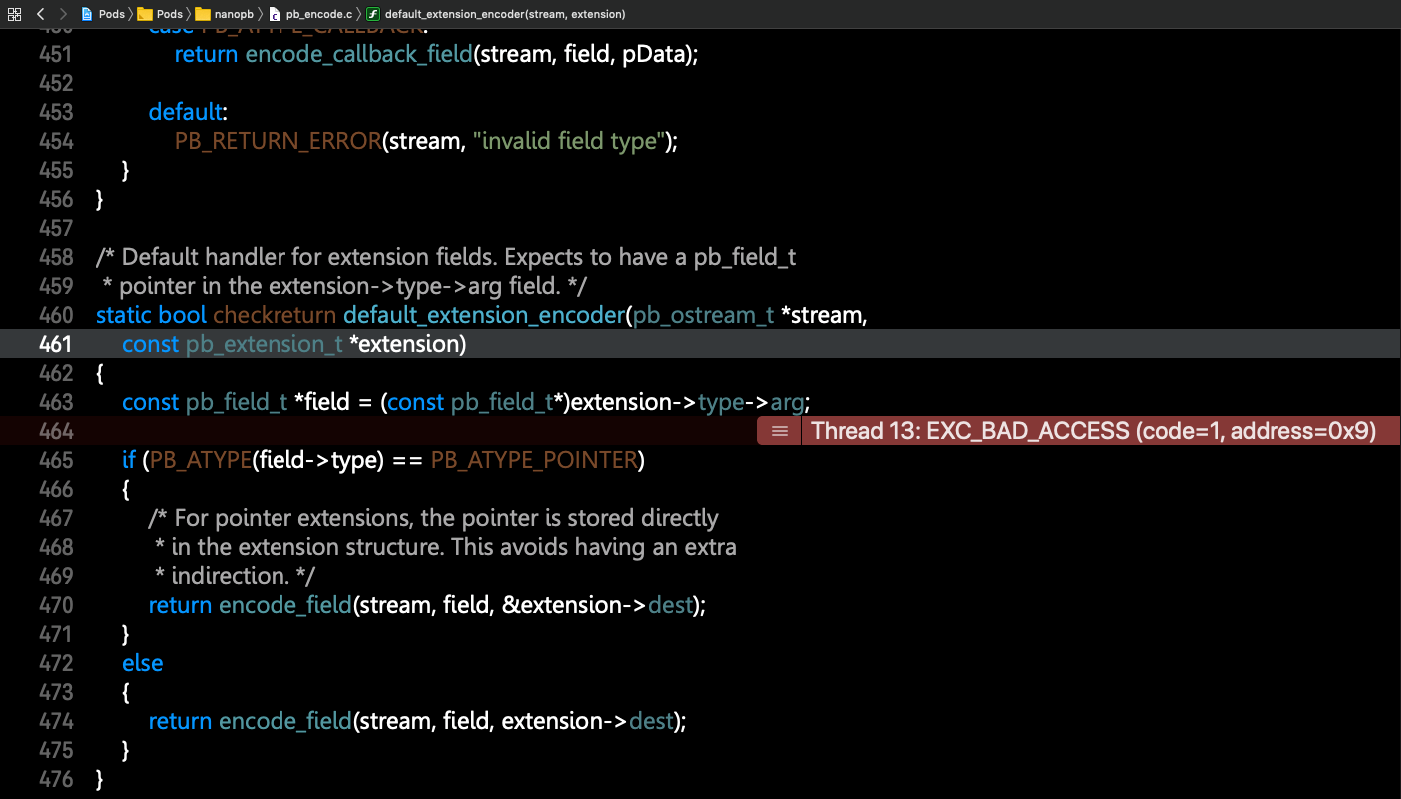The image size is (1401, 799).
Task: Place cursor on PB_RETURN_ERROR in line 454
Action: (277, 141)
